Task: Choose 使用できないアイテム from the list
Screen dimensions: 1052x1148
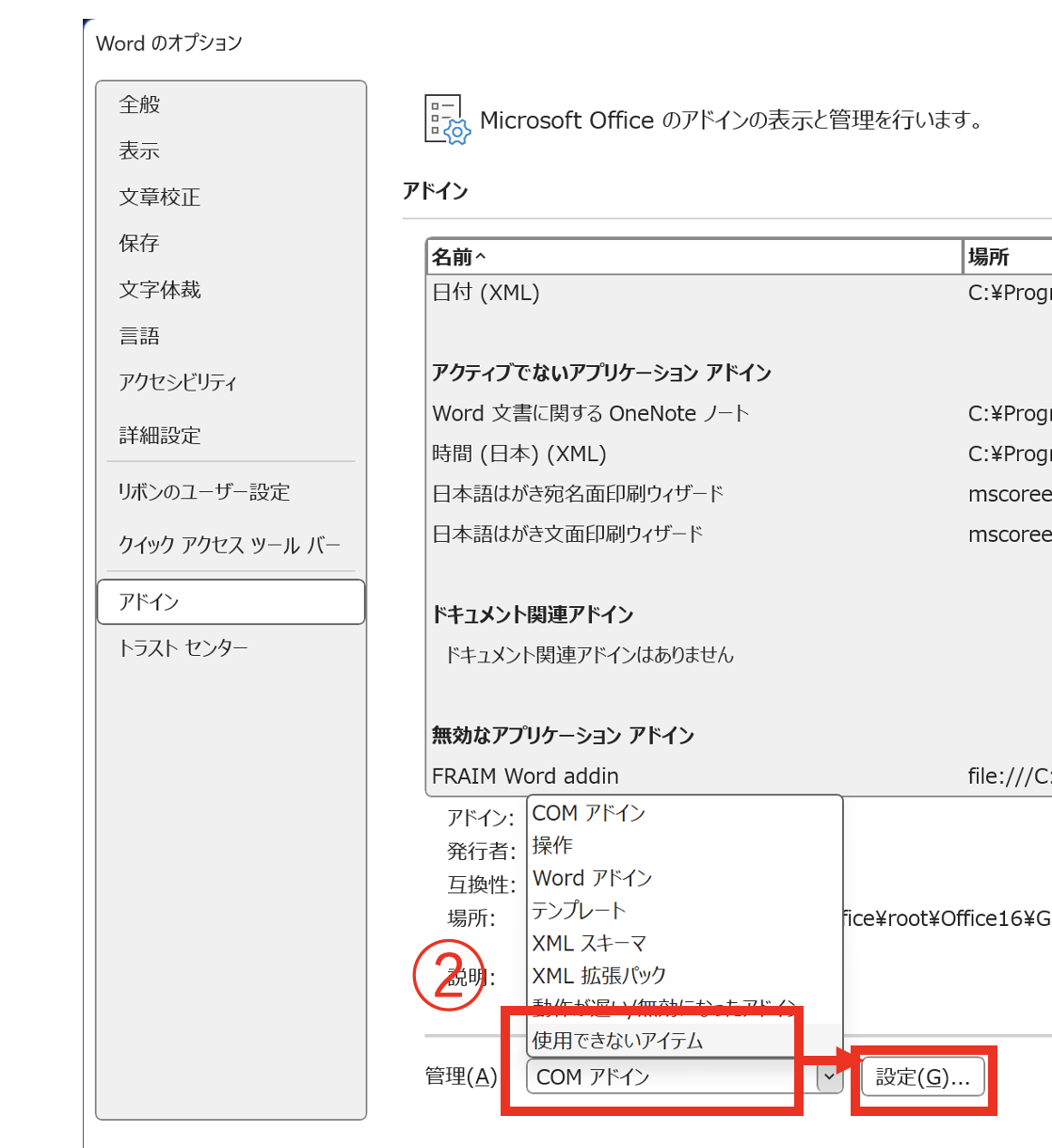Action: click(617, 1041)
